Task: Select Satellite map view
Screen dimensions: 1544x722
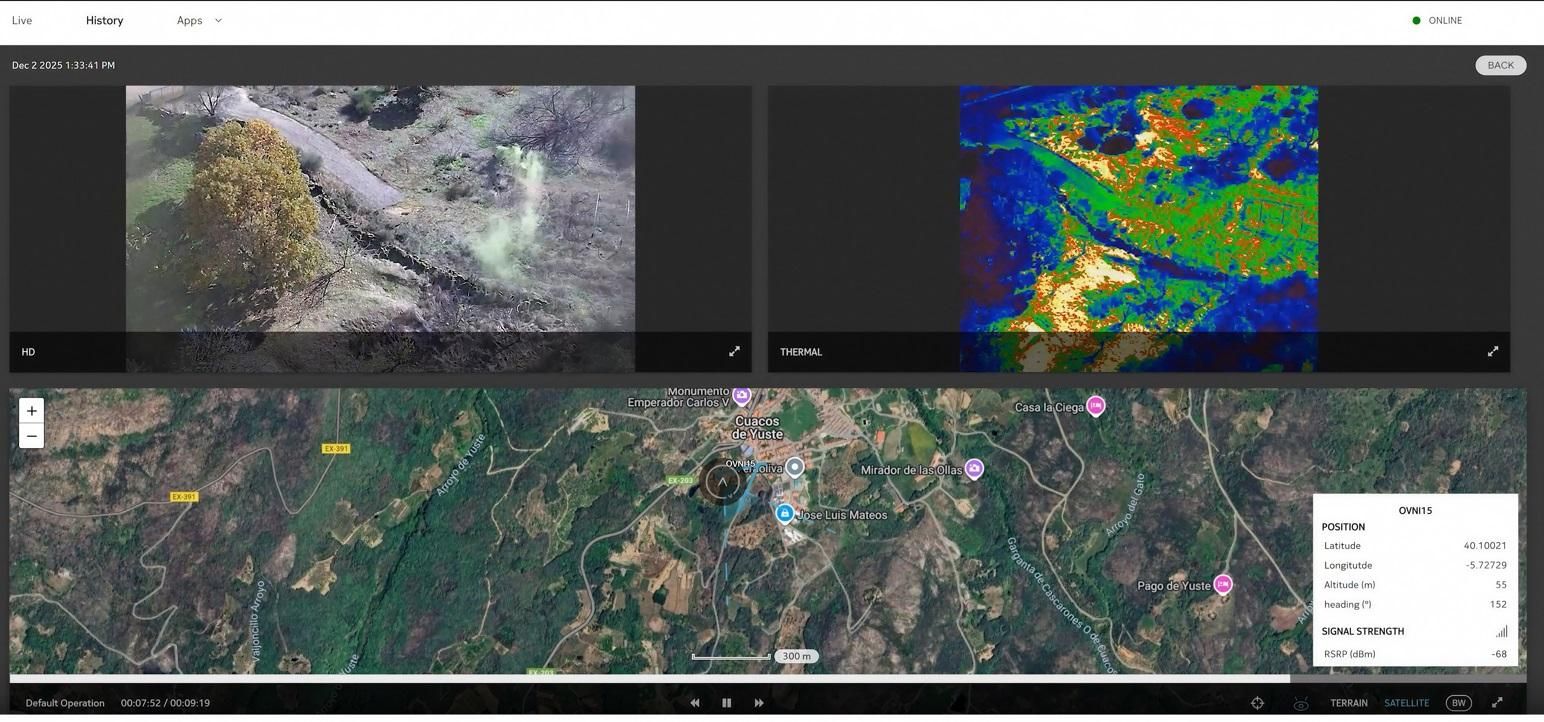Action: [1406, 703]
